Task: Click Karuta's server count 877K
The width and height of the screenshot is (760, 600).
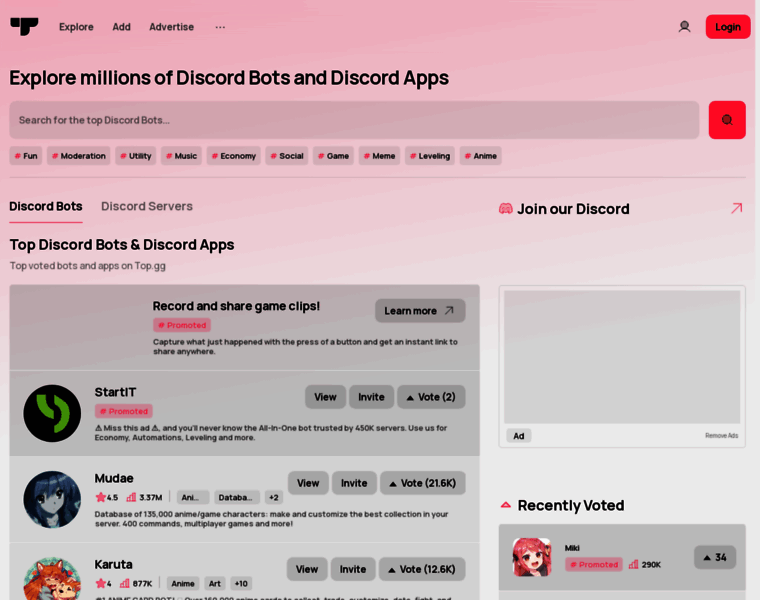Action: [x=136, y=584]
